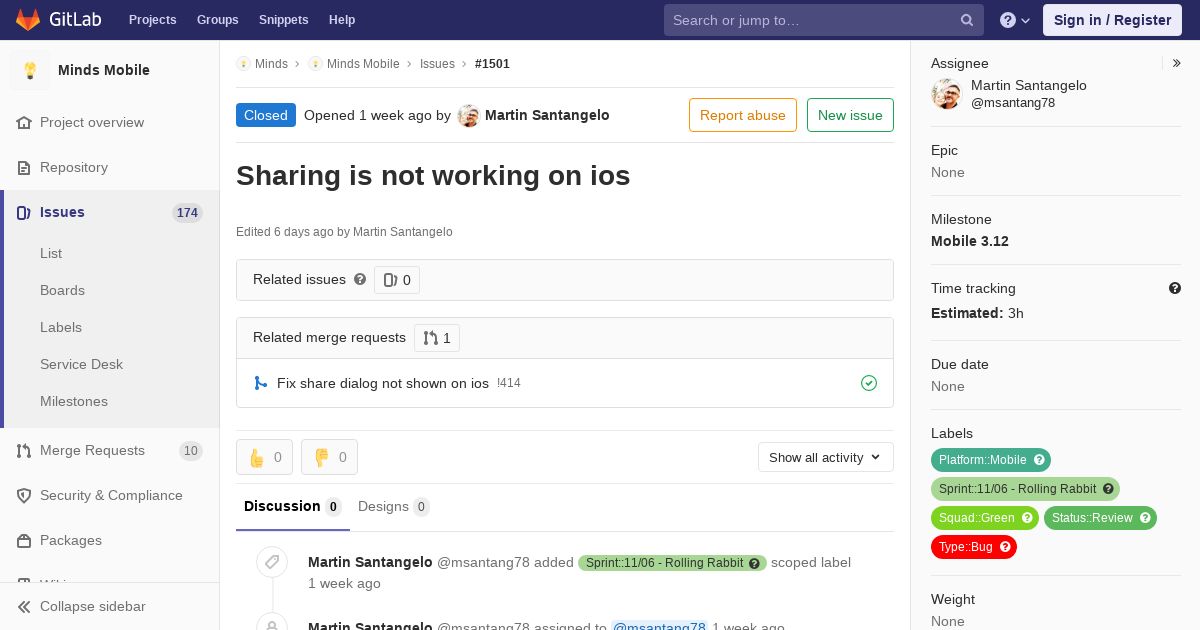Open Show all activity dropdown
This screenshot has height=630, width=1200.
click(x=826, y=457)
